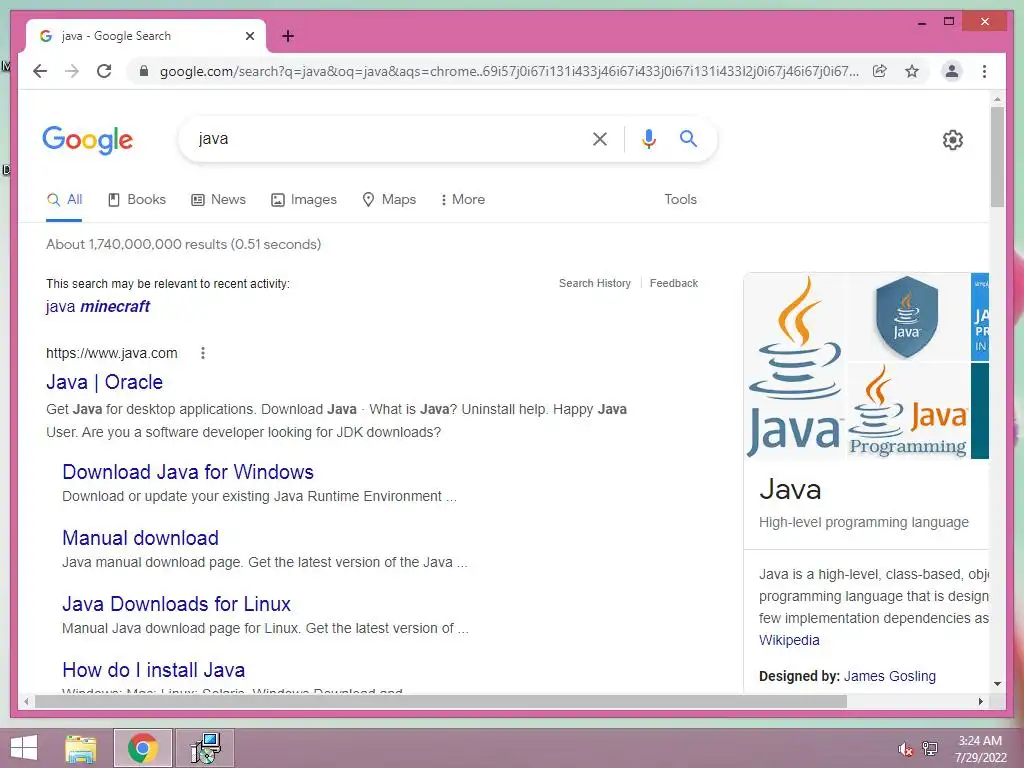Screen dimensions: 1024x768
Task: Open the Chrome profile avatar
Action: click(x=952, y=71)
